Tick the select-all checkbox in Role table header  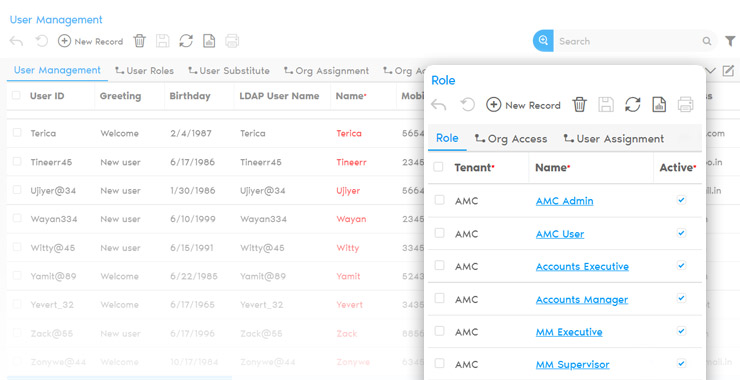tap(438, 167)
